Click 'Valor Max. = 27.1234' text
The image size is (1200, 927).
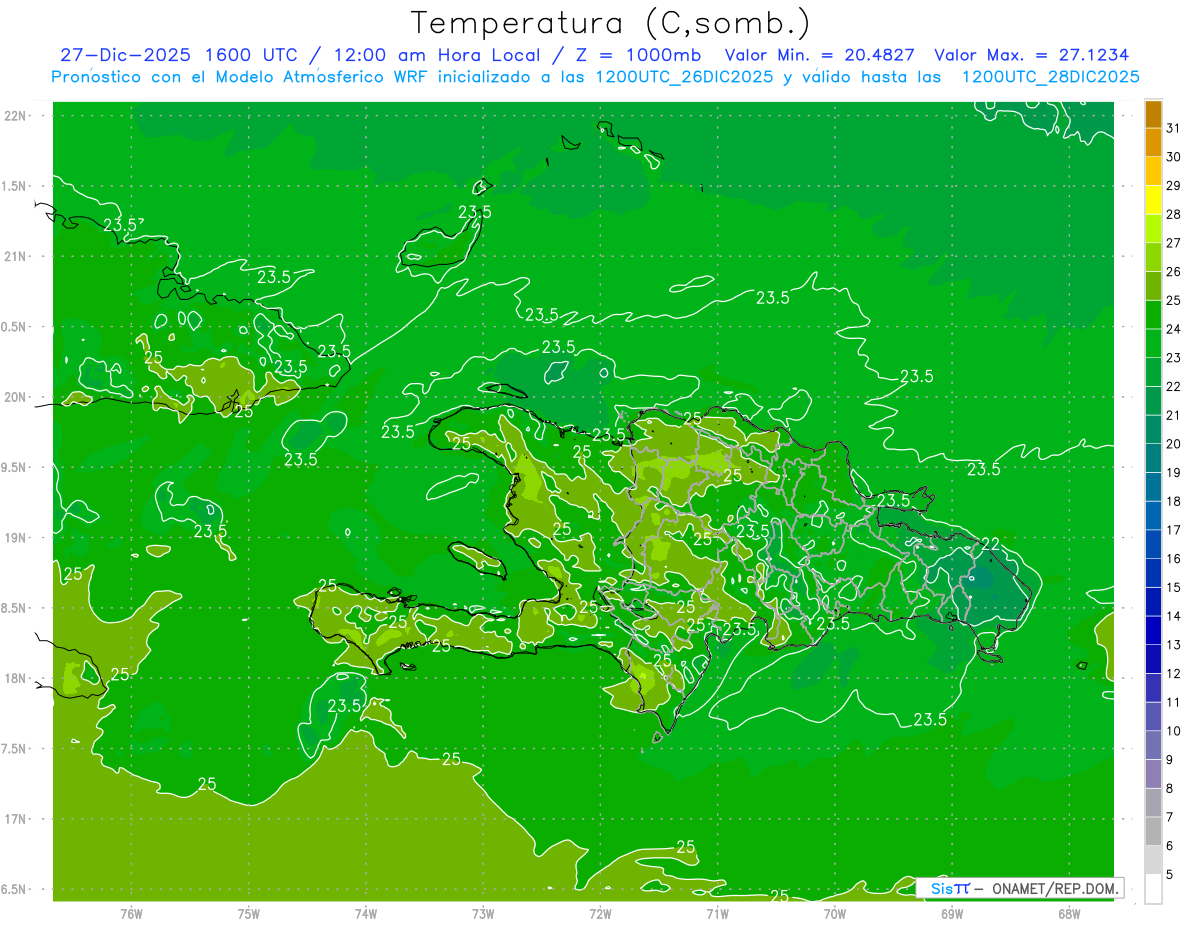(x=1032, y=55)
